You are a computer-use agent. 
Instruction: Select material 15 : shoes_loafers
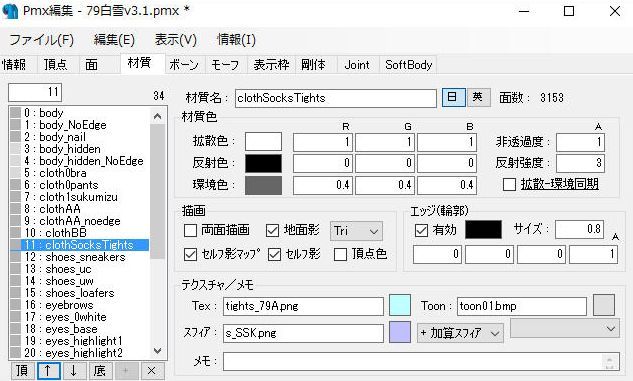click(x=80, y=293)
